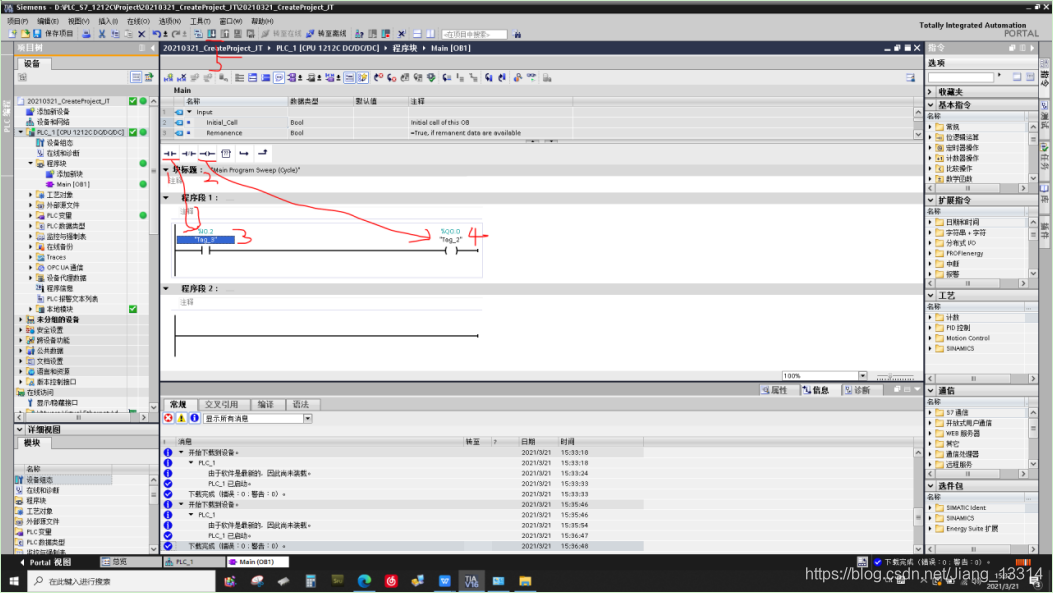The width and height of the screenshot is (1053, 593).
Task: Click the normally open contact instruction
Action: [x=170, y=154]
